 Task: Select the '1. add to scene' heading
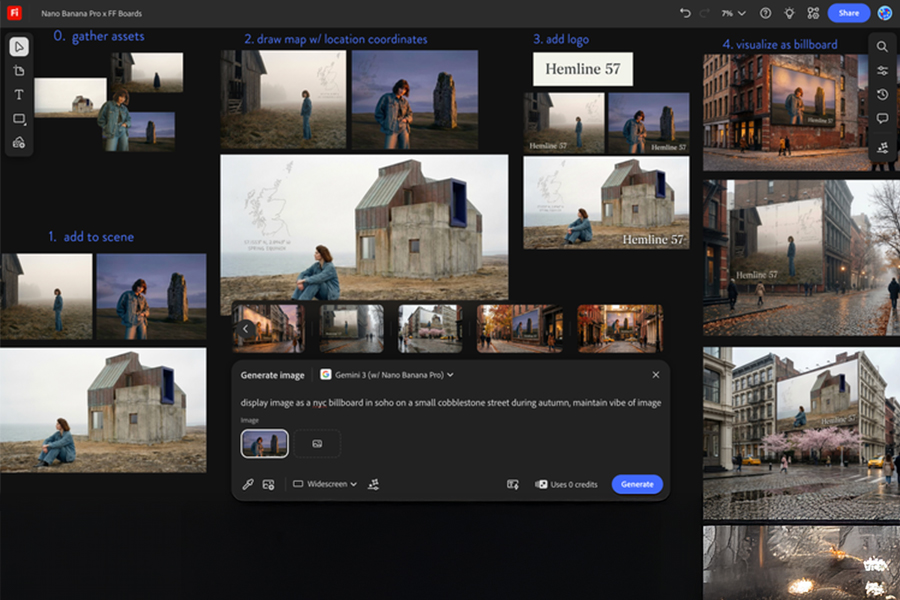[x=91, y=237]
